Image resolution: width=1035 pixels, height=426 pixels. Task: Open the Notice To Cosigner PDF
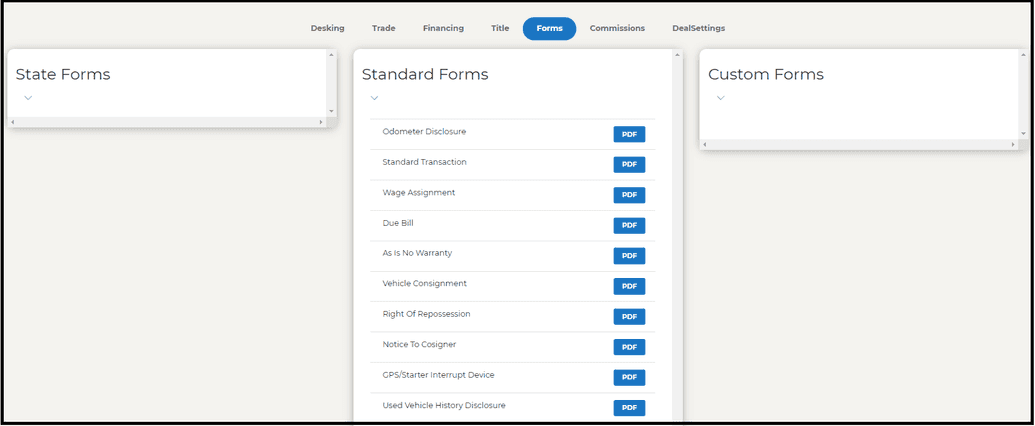(x=629, y=347)
